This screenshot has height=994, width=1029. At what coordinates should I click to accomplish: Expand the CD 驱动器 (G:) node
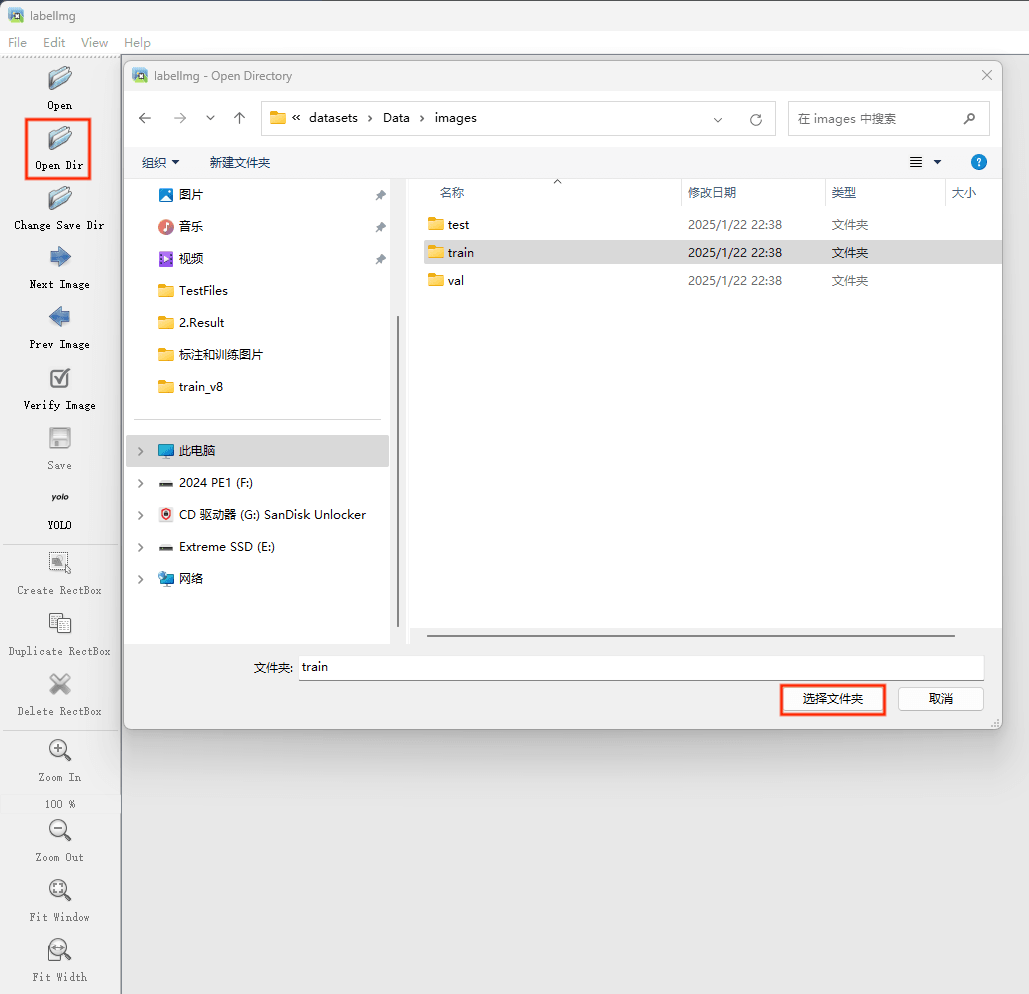pyautogui.click(x=140, y=516)
